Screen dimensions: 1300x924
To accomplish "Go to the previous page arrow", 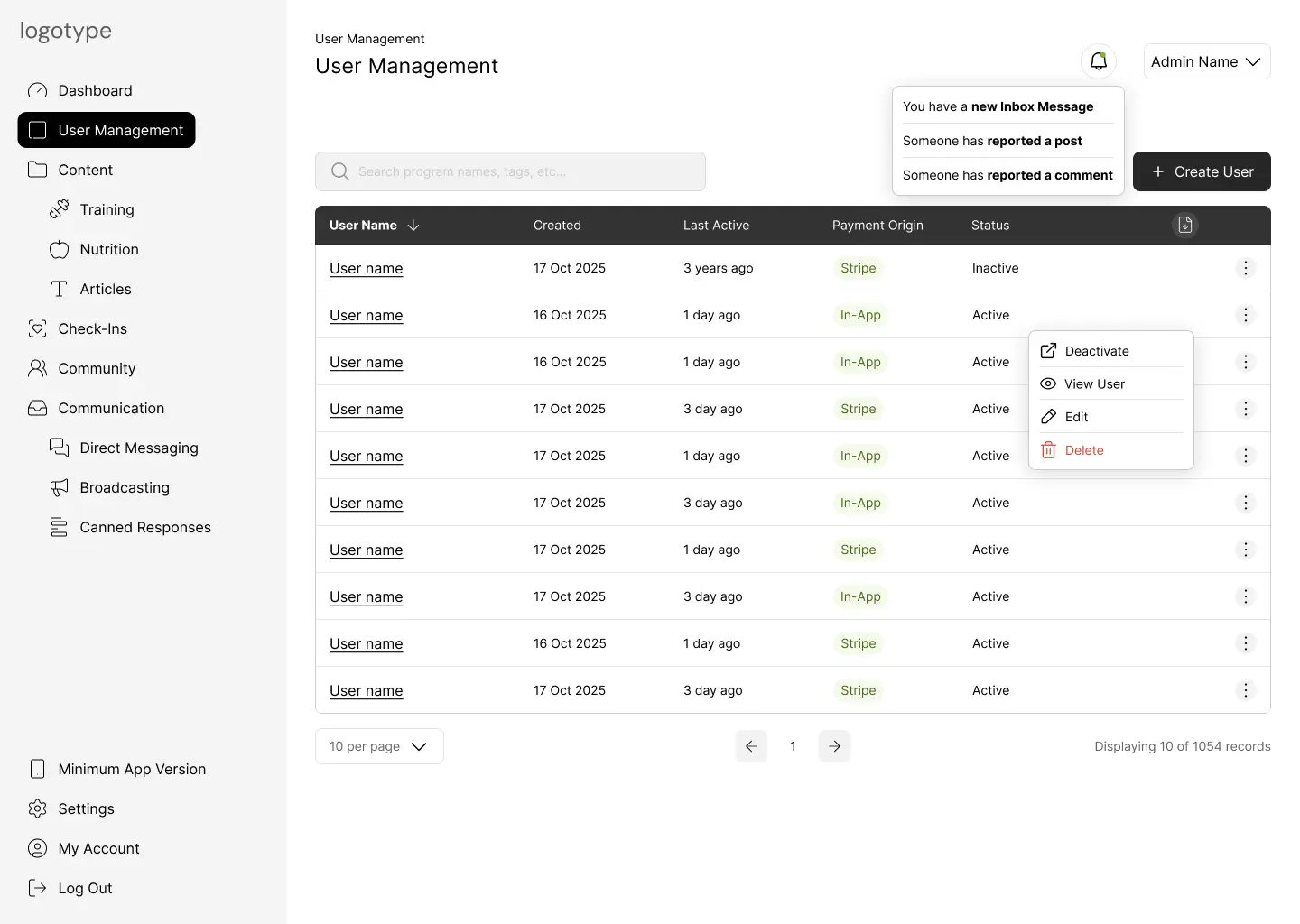I will coord(751,746).
